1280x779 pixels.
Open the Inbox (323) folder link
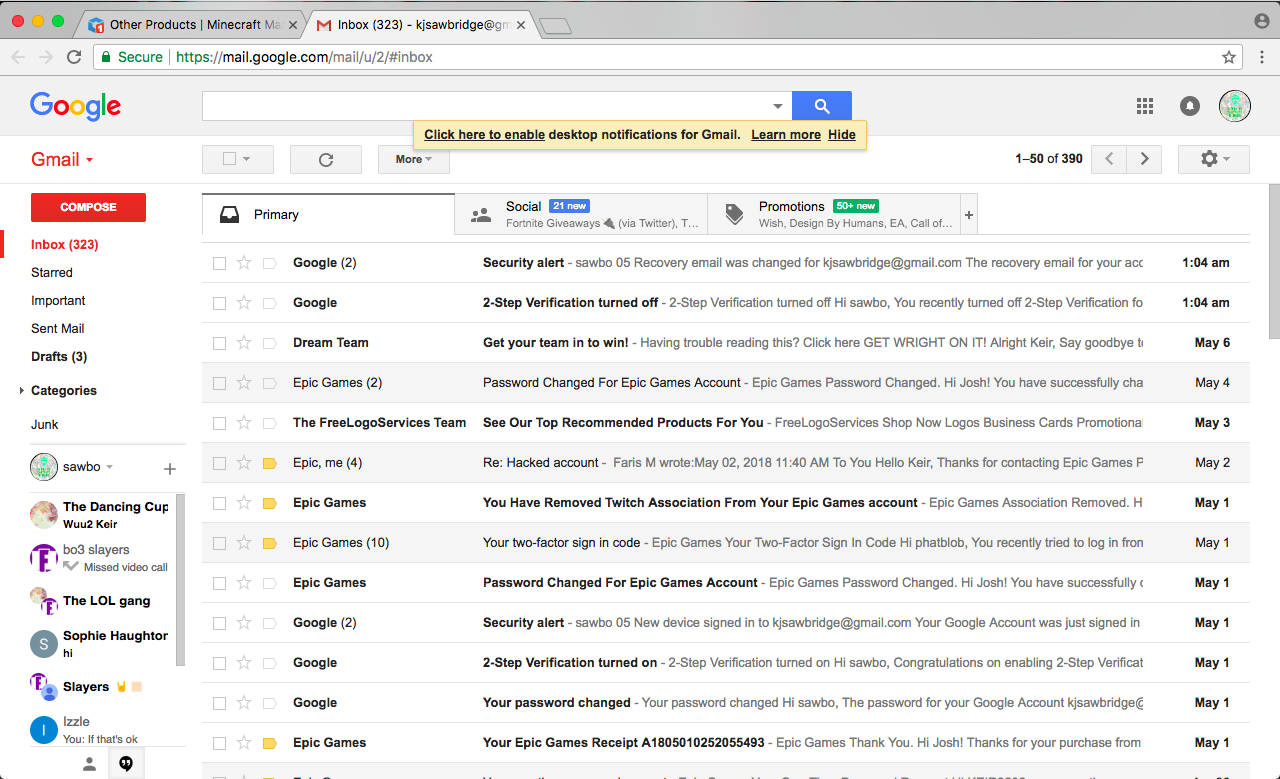65,245
